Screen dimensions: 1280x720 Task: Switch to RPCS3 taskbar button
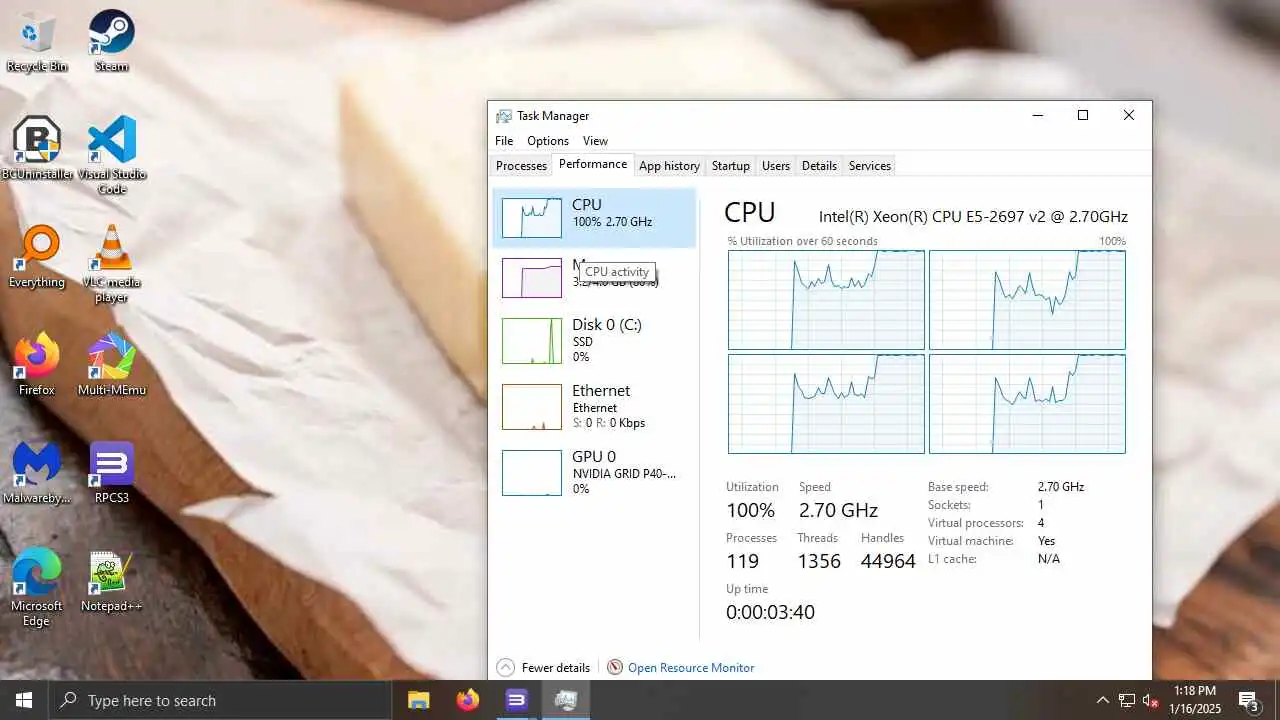tap(516, 700)
